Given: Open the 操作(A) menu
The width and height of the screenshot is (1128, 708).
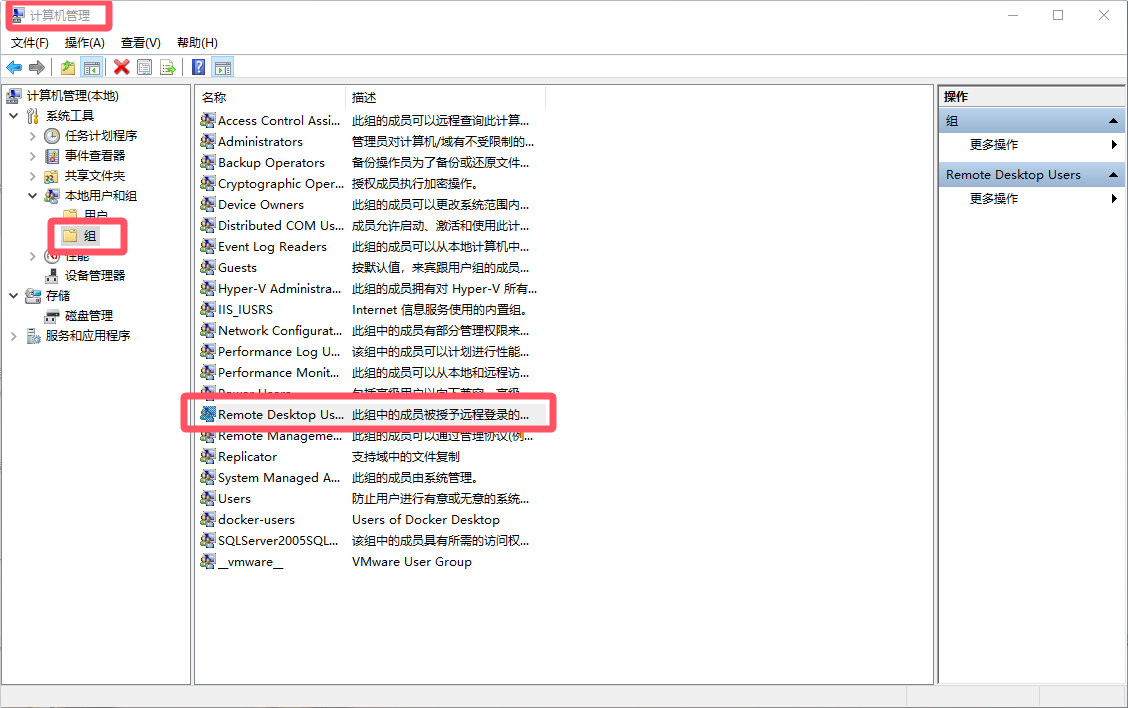Looking at the screenshot, I should 85,42.
